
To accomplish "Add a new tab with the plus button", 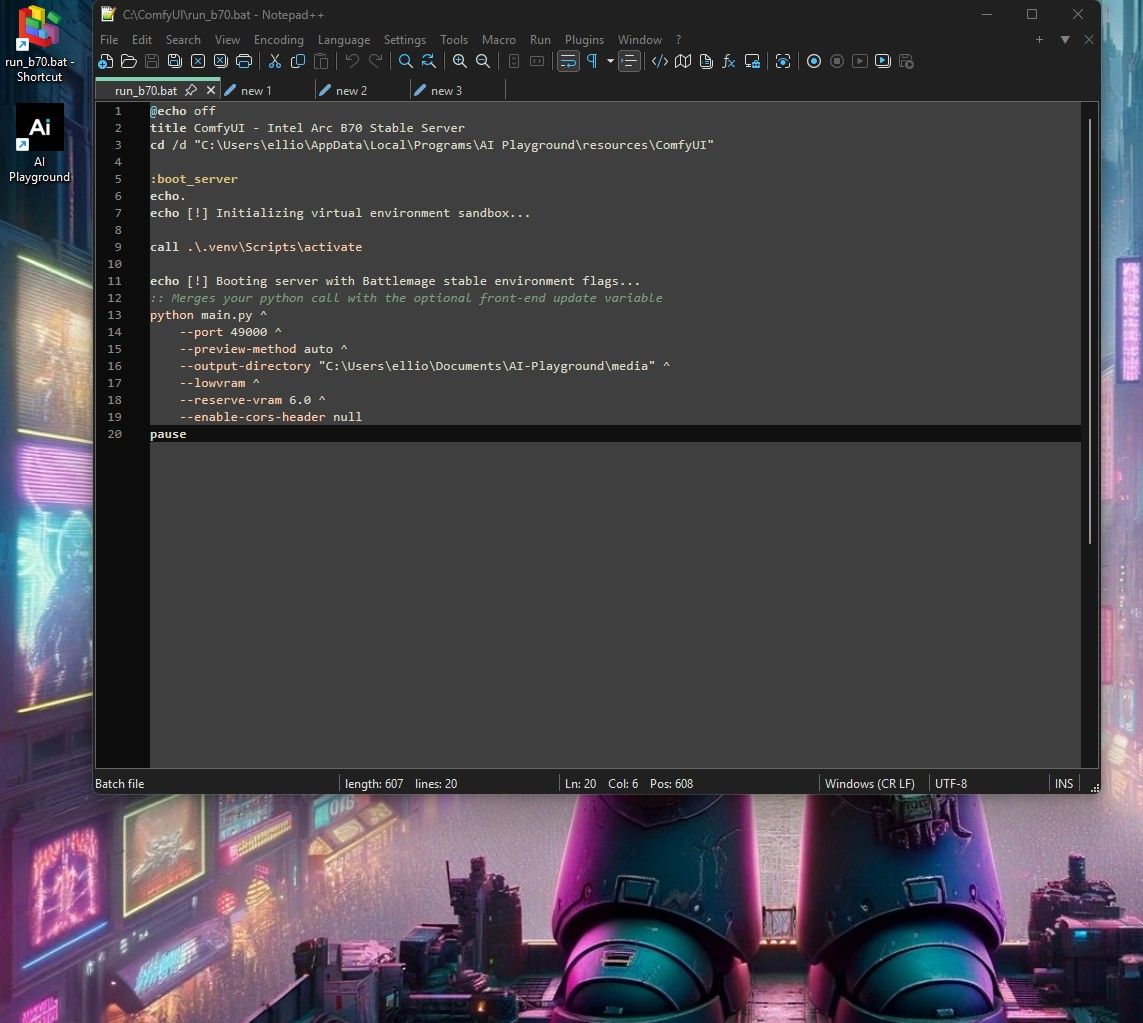I will (1039, 39).
